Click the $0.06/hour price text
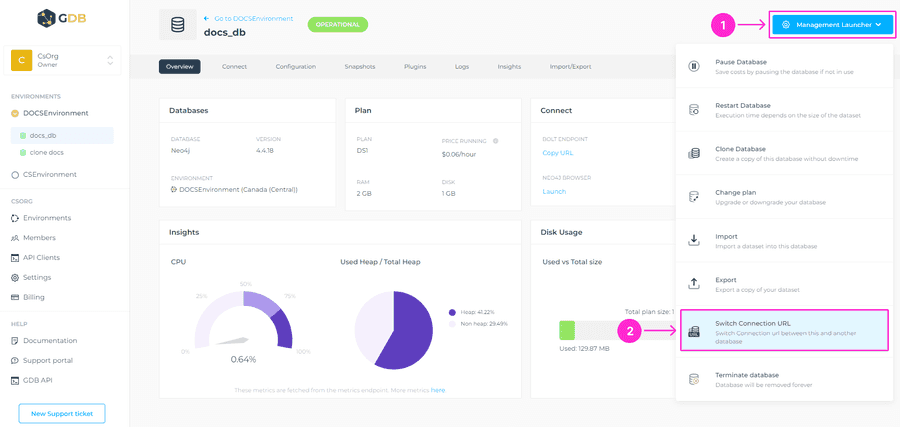The image size is (900, 427). (x=459, y=154)
